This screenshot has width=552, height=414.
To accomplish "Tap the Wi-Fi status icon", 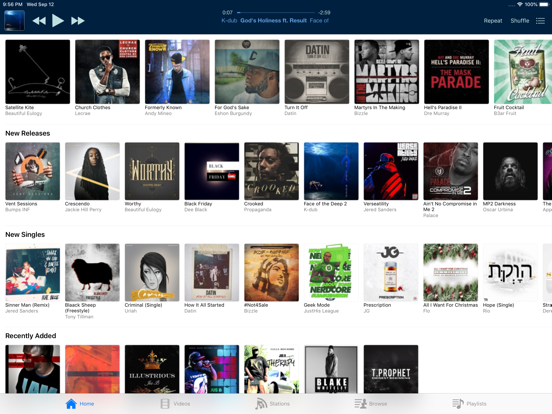I will (520, 4).
